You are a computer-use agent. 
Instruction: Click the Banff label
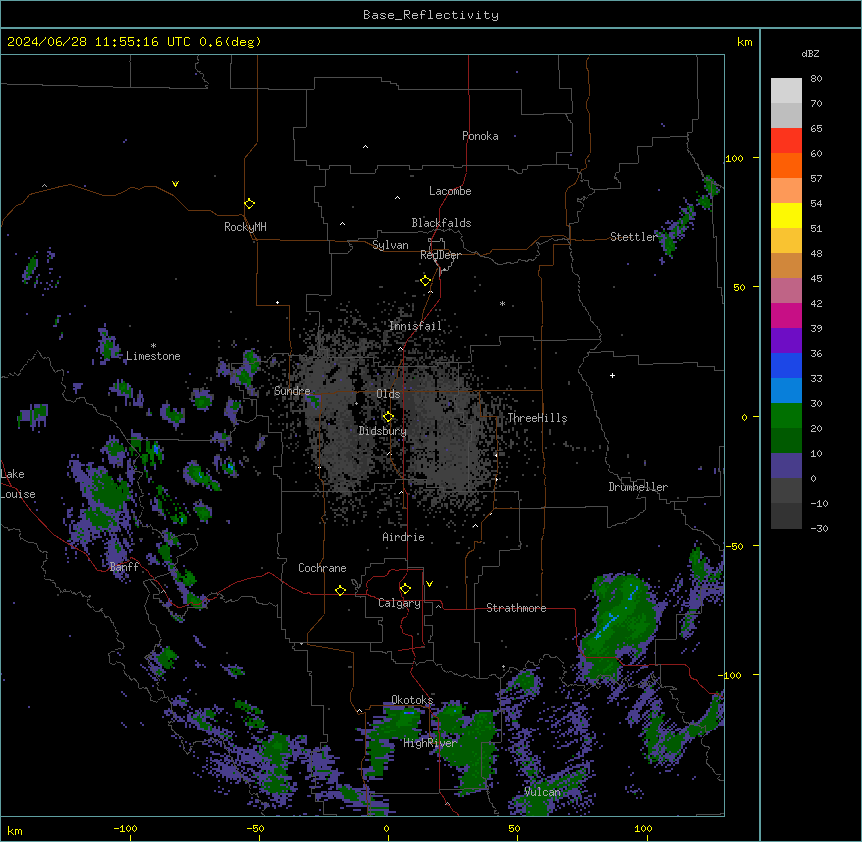[124, 567]
